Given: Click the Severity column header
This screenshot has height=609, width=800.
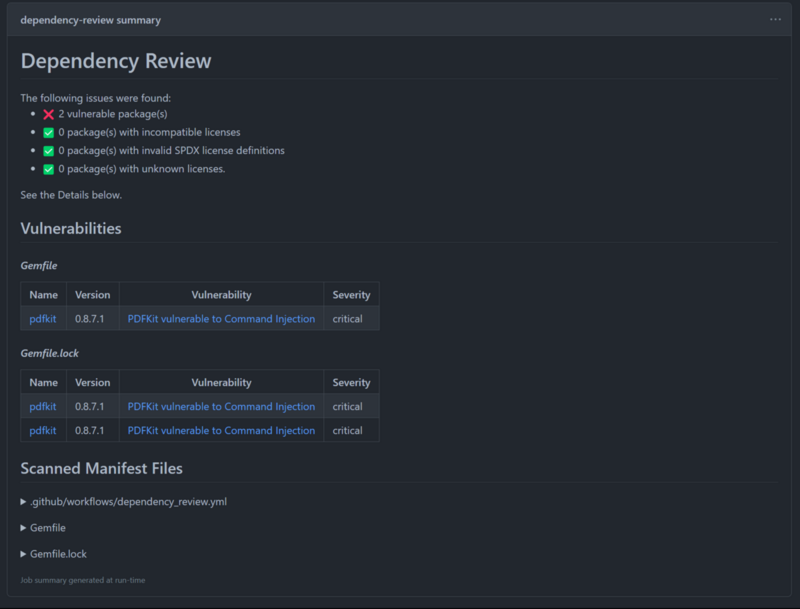Looking at the screenshot, I should coord(351,294).
